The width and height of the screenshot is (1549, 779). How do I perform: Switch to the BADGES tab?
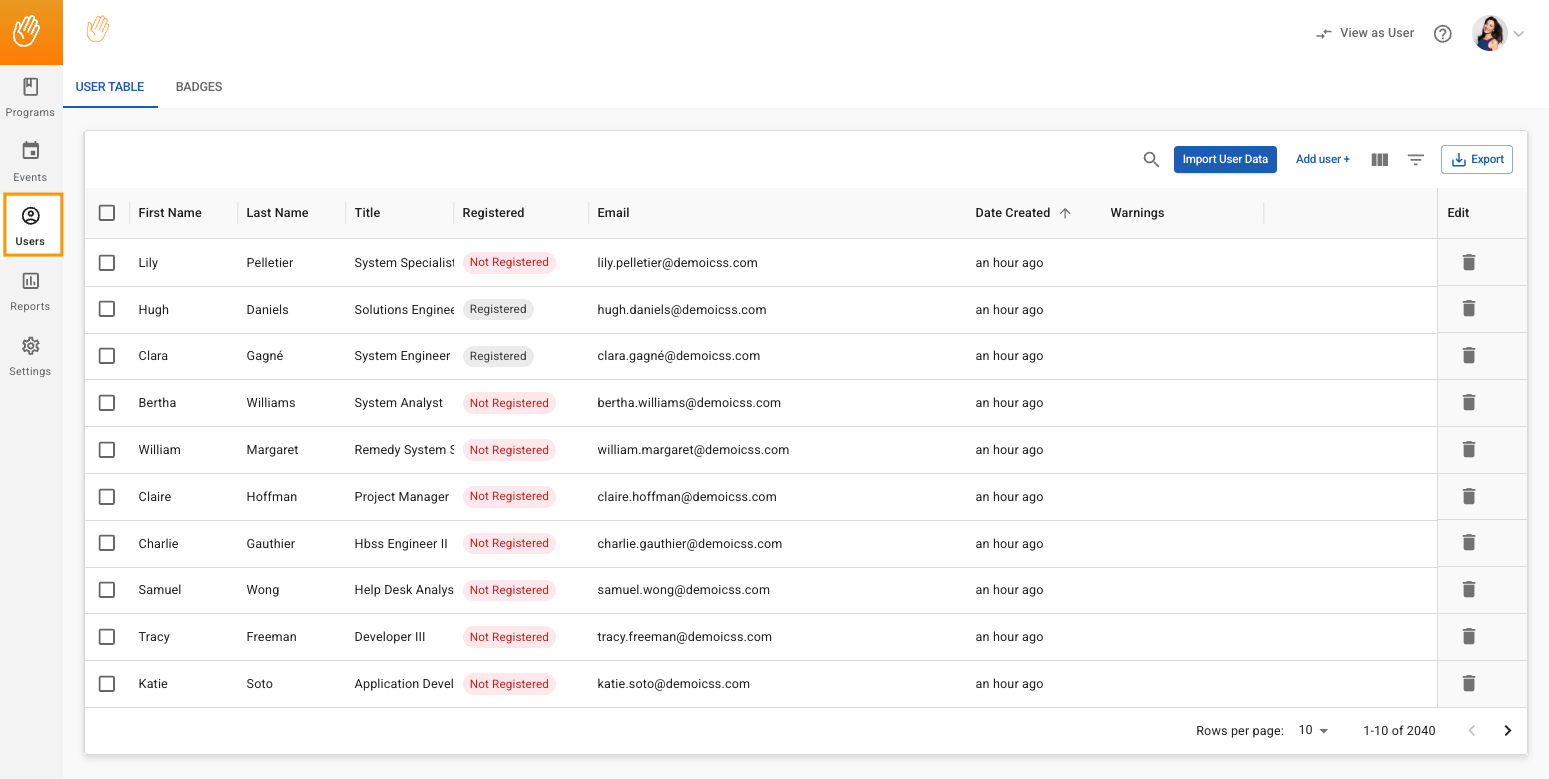pyautogui.click(x=198, y=87)
